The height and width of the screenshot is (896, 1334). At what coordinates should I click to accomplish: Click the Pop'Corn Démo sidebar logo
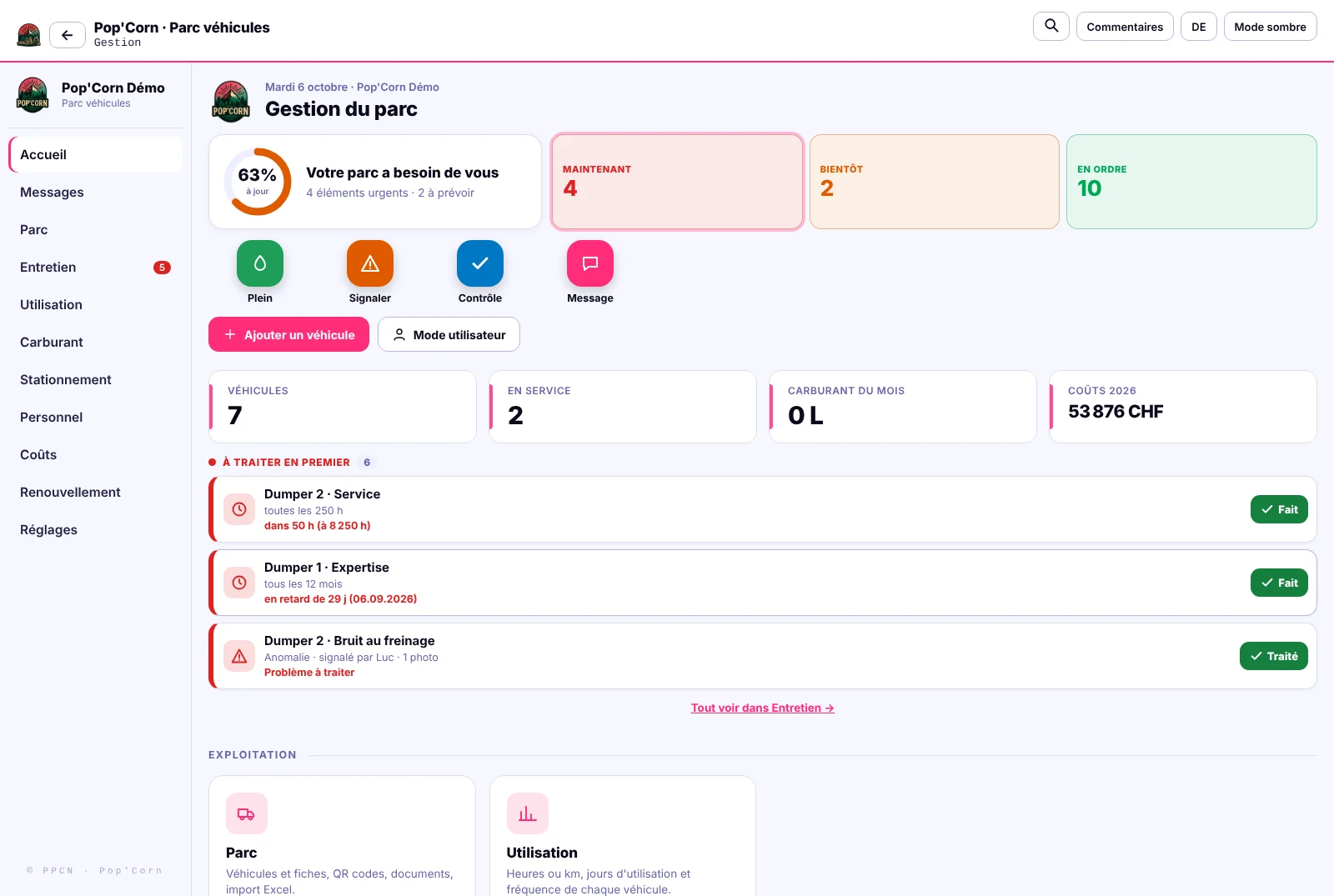[x=33, y=95]
